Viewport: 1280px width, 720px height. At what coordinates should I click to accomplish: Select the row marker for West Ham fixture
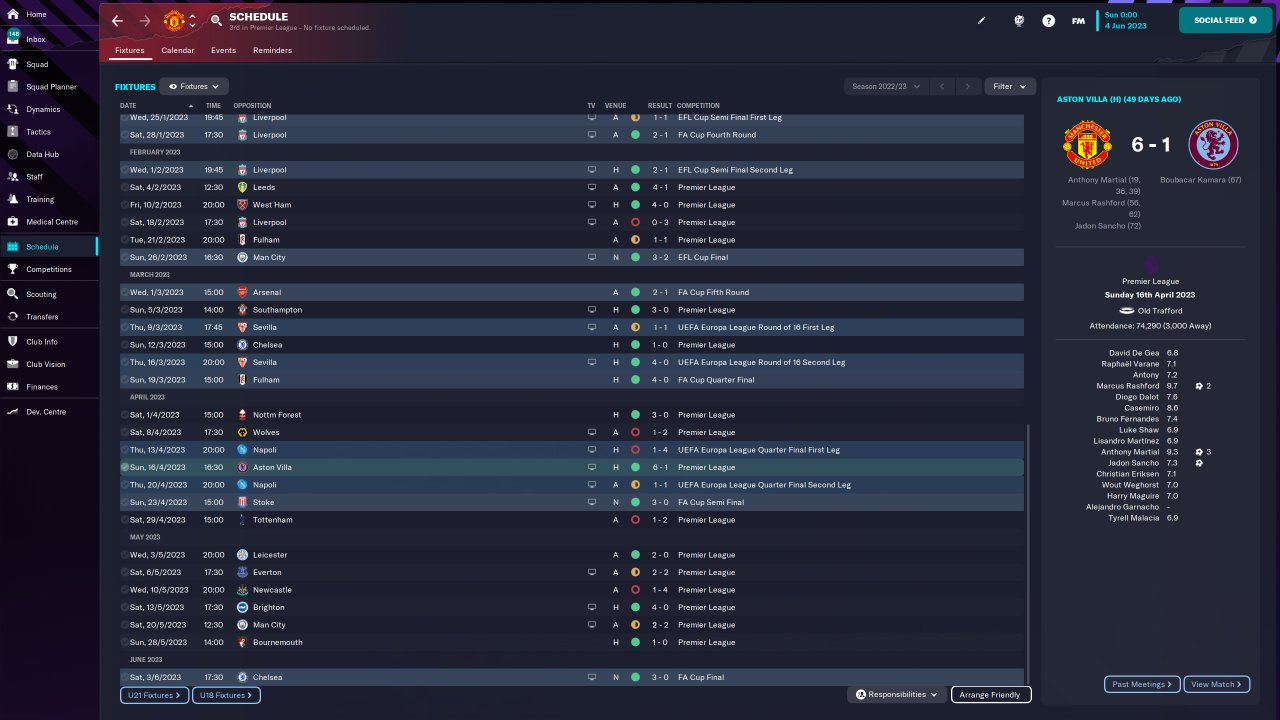point(125,205)
